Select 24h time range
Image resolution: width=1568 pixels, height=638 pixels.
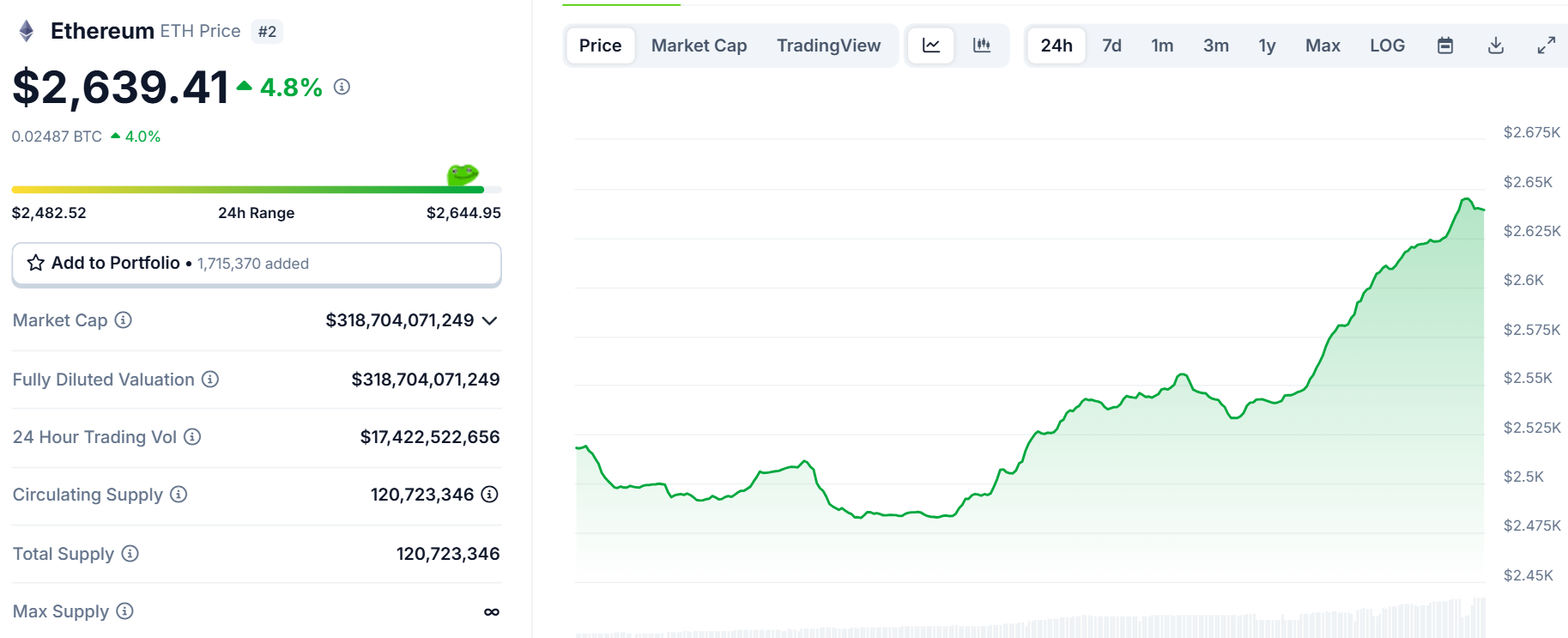point(1056,46)
